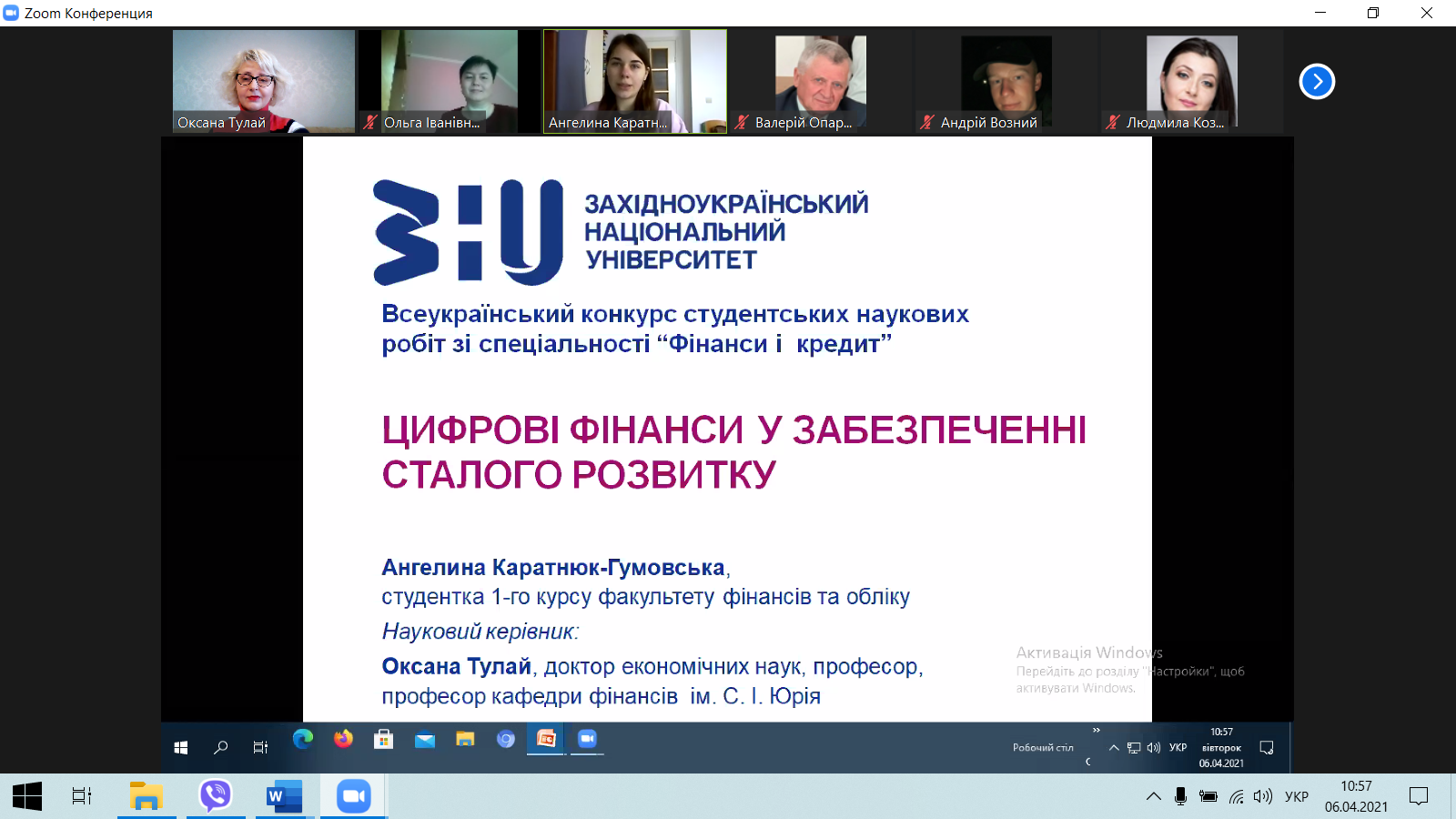1456x819 pixels.
Task: Click name Ангелина Каратнюк-Гумовська on slide
Action: tap(553, 567)
